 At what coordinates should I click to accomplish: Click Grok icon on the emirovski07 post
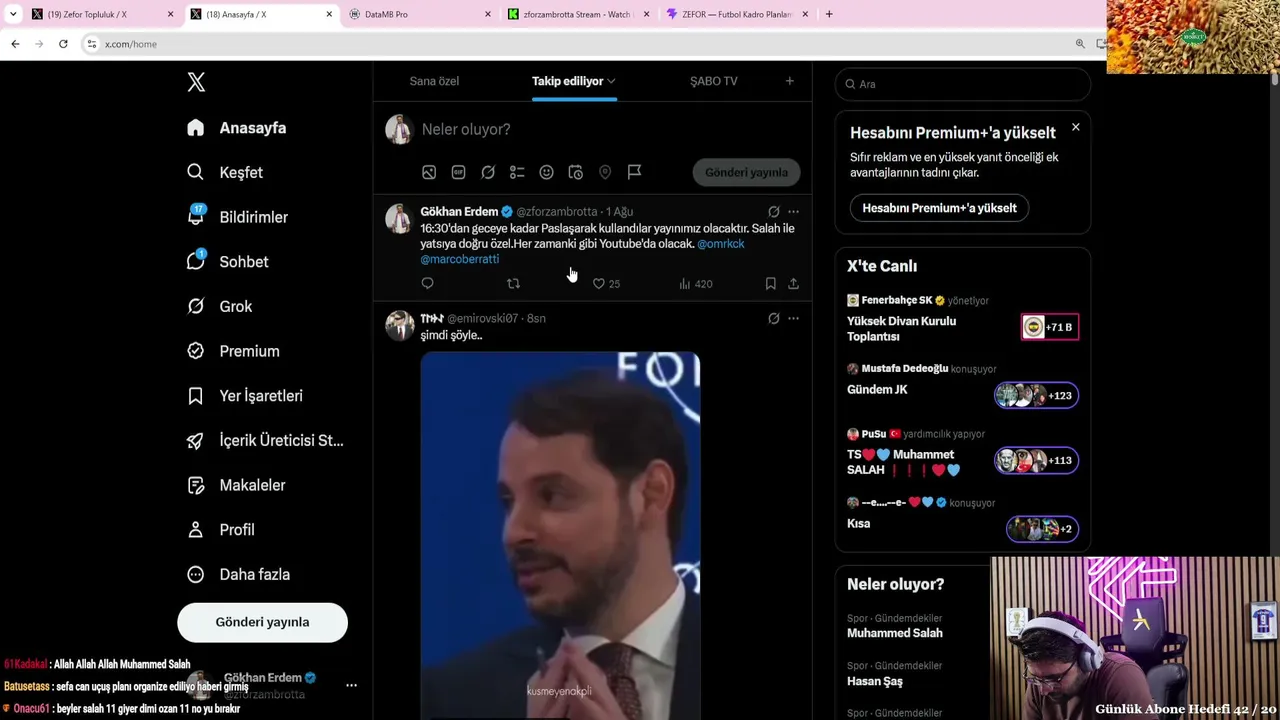click(773, 319)
